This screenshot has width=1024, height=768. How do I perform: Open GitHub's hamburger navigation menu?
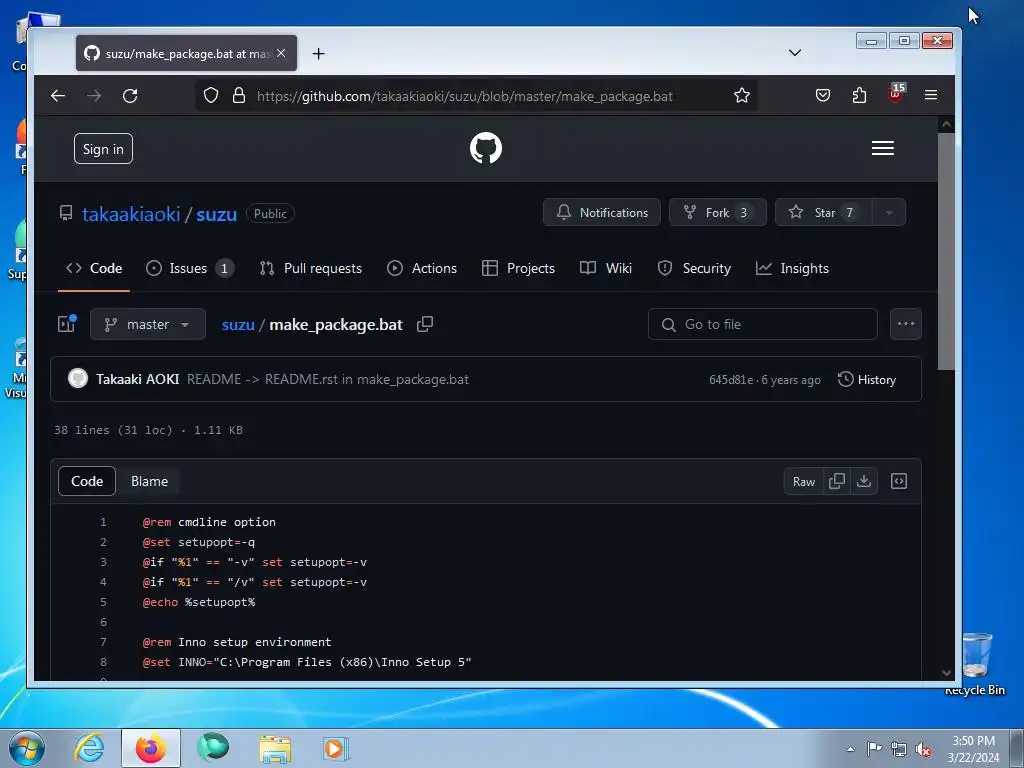[882, 148]
